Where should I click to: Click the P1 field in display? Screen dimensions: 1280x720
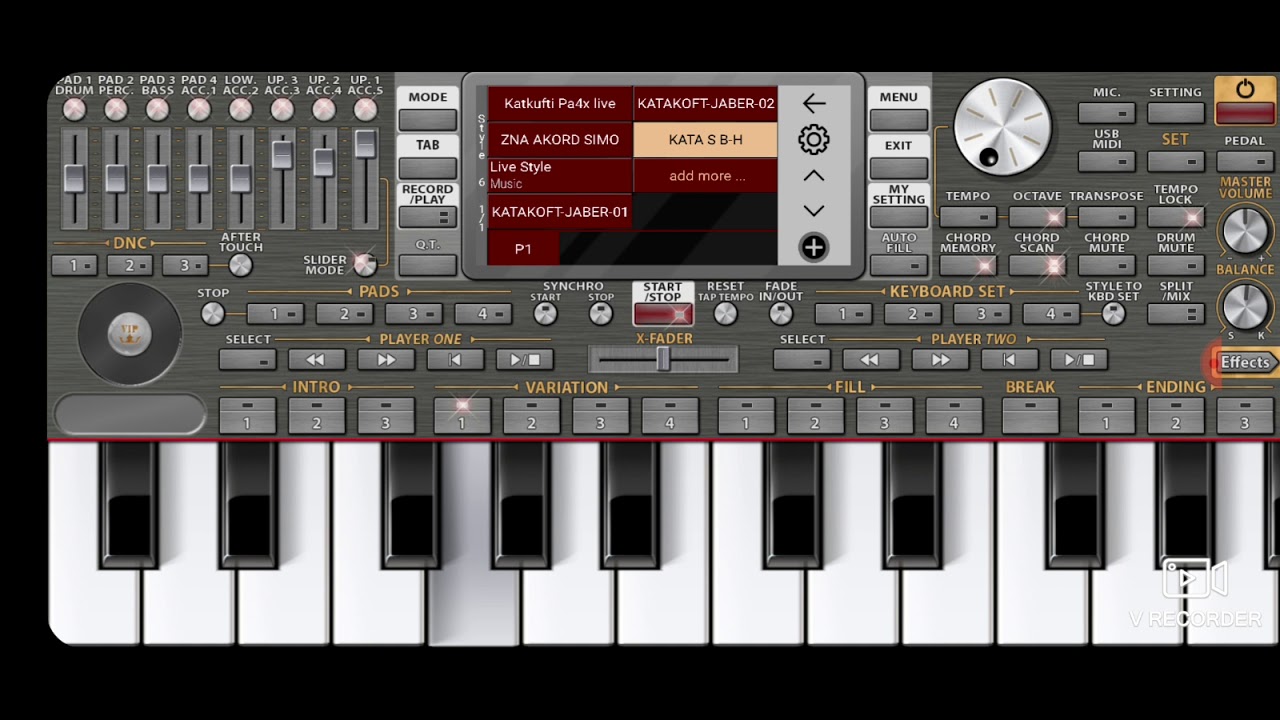(523, 249)
